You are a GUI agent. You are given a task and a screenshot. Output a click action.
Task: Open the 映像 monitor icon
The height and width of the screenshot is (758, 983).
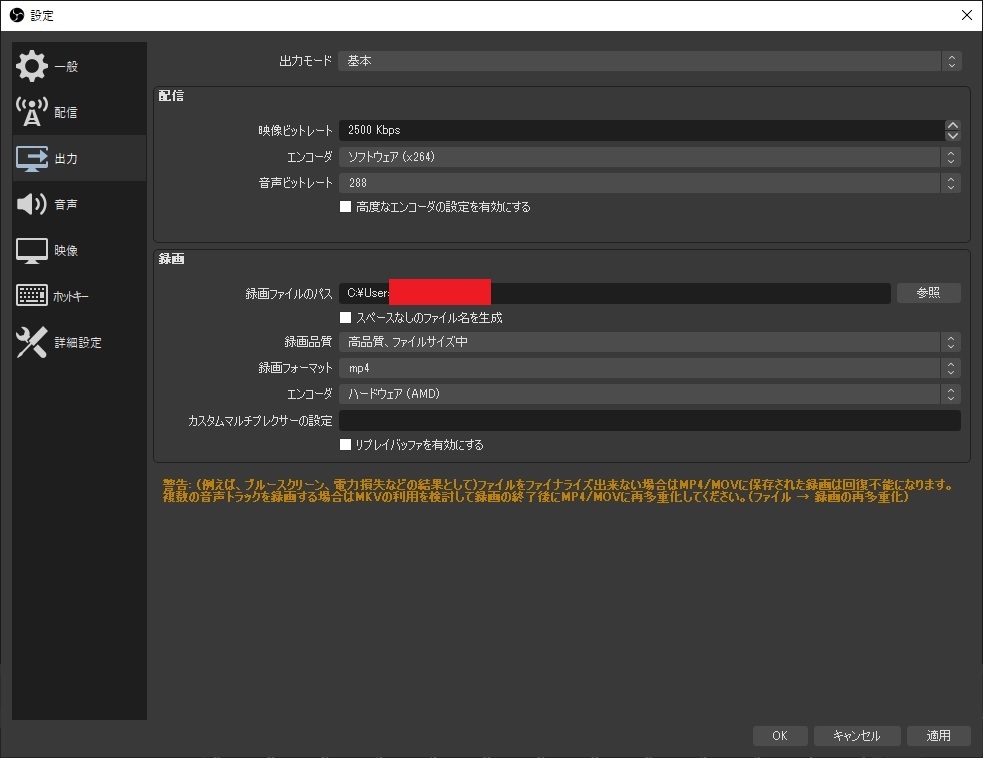pos(31,250)
